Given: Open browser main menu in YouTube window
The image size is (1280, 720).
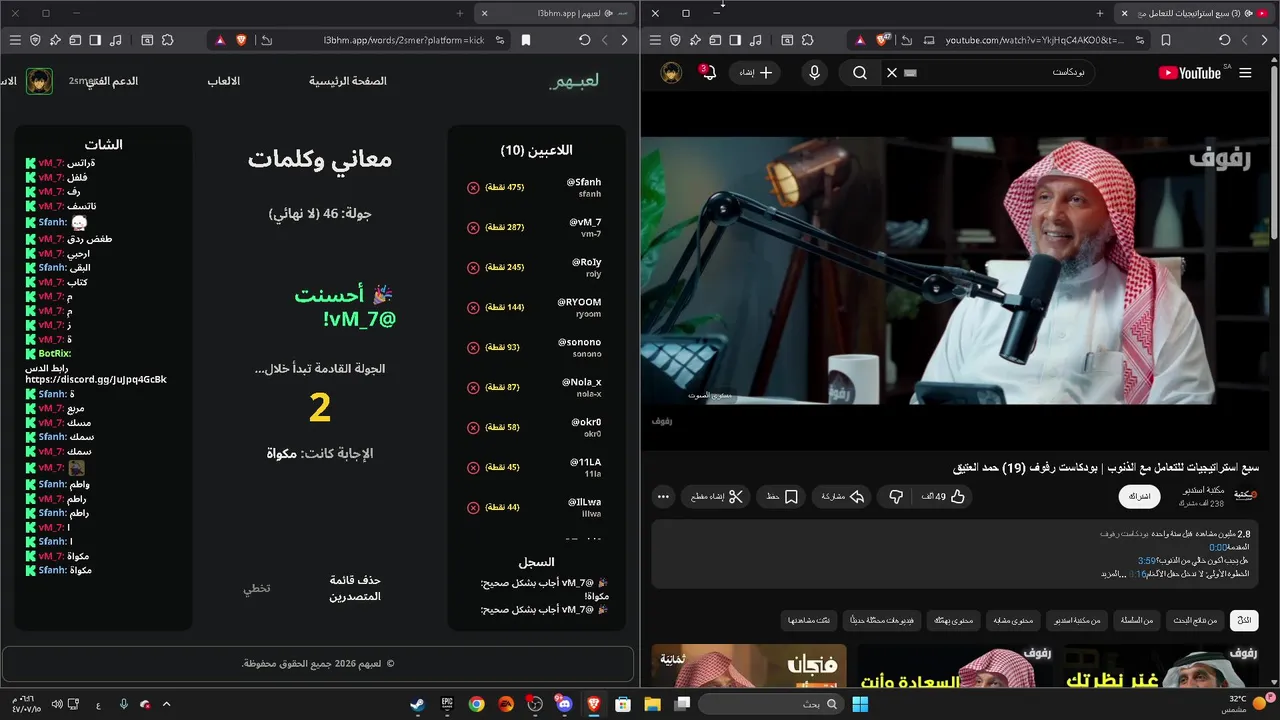Looking at the screenshot, I should pos(655,40).
